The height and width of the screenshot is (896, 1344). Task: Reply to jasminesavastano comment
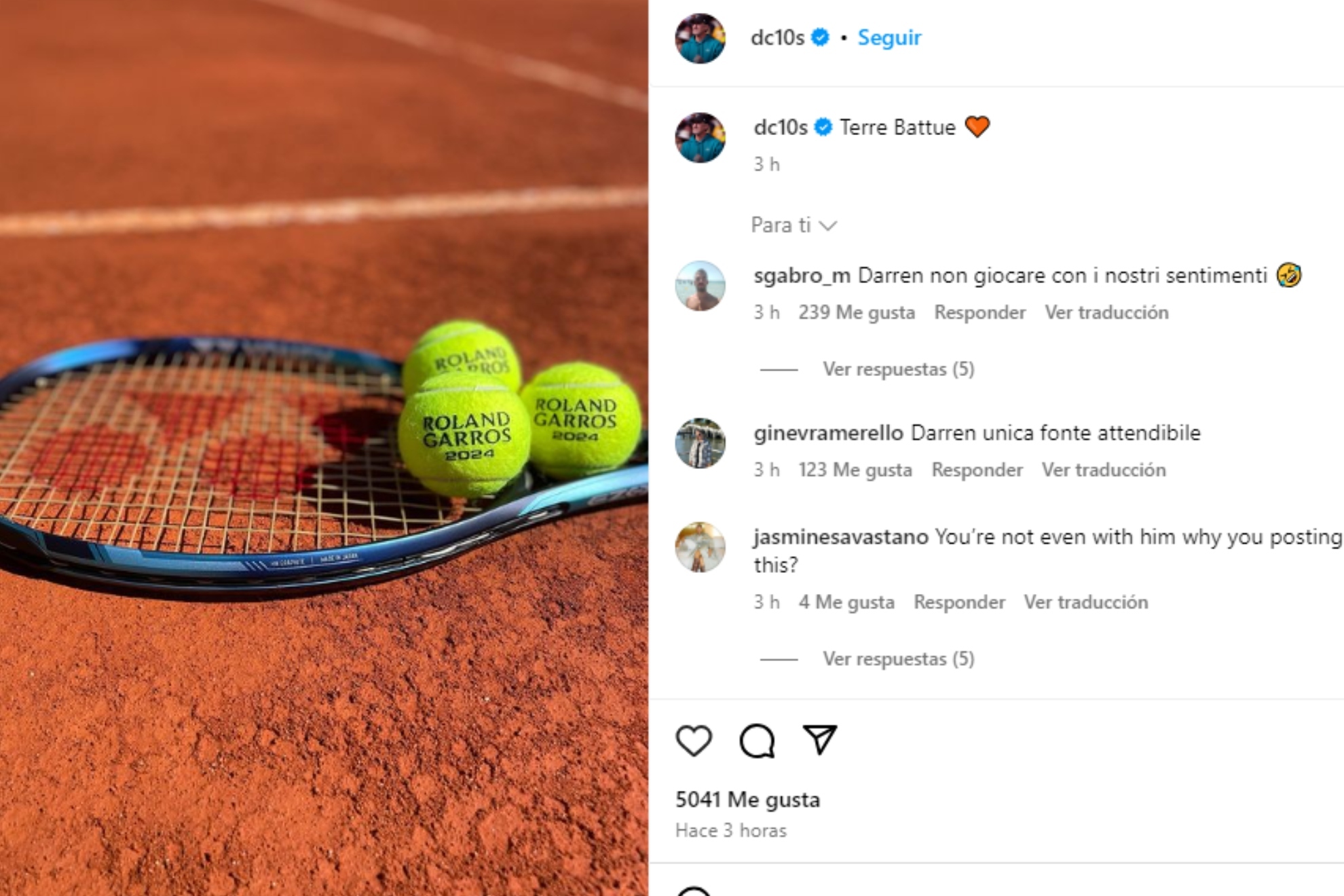(959, 602)
